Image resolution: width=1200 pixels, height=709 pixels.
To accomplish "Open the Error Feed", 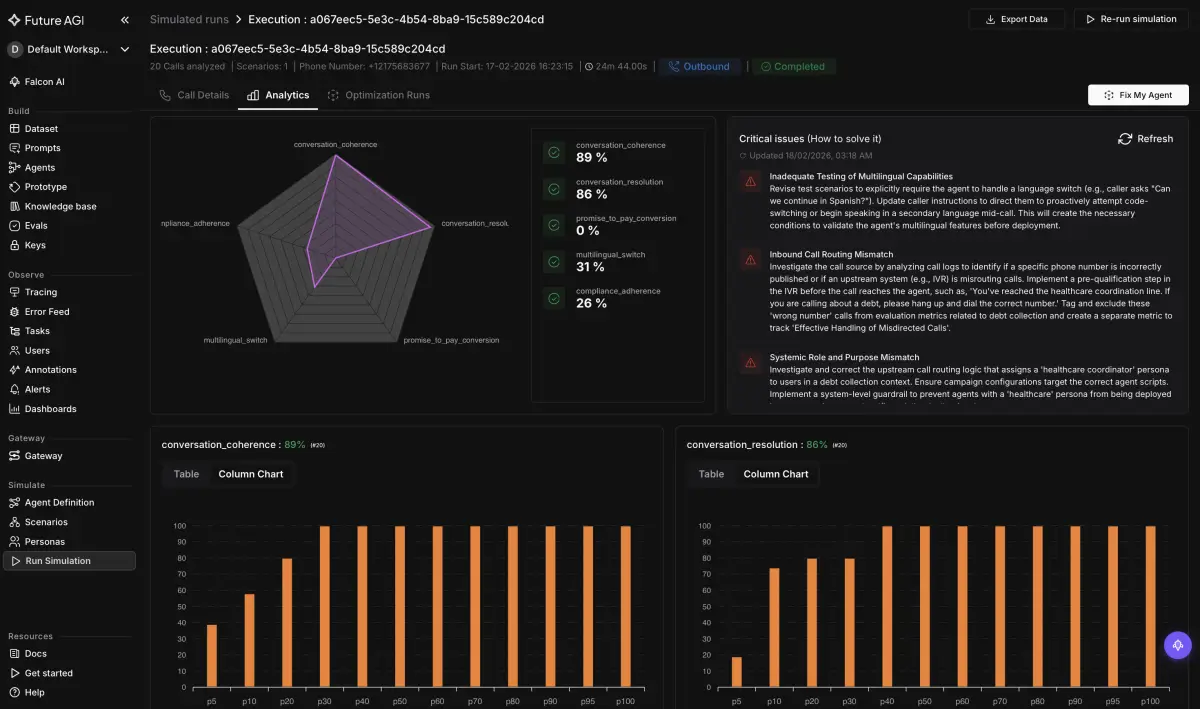I will coord(47,312).
